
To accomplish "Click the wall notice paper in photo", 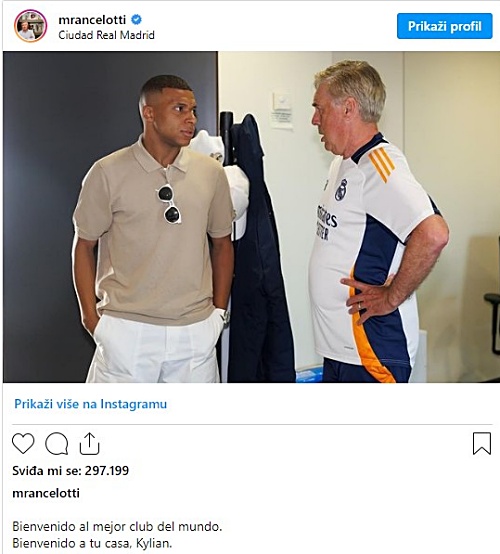I will pos(282,110).
